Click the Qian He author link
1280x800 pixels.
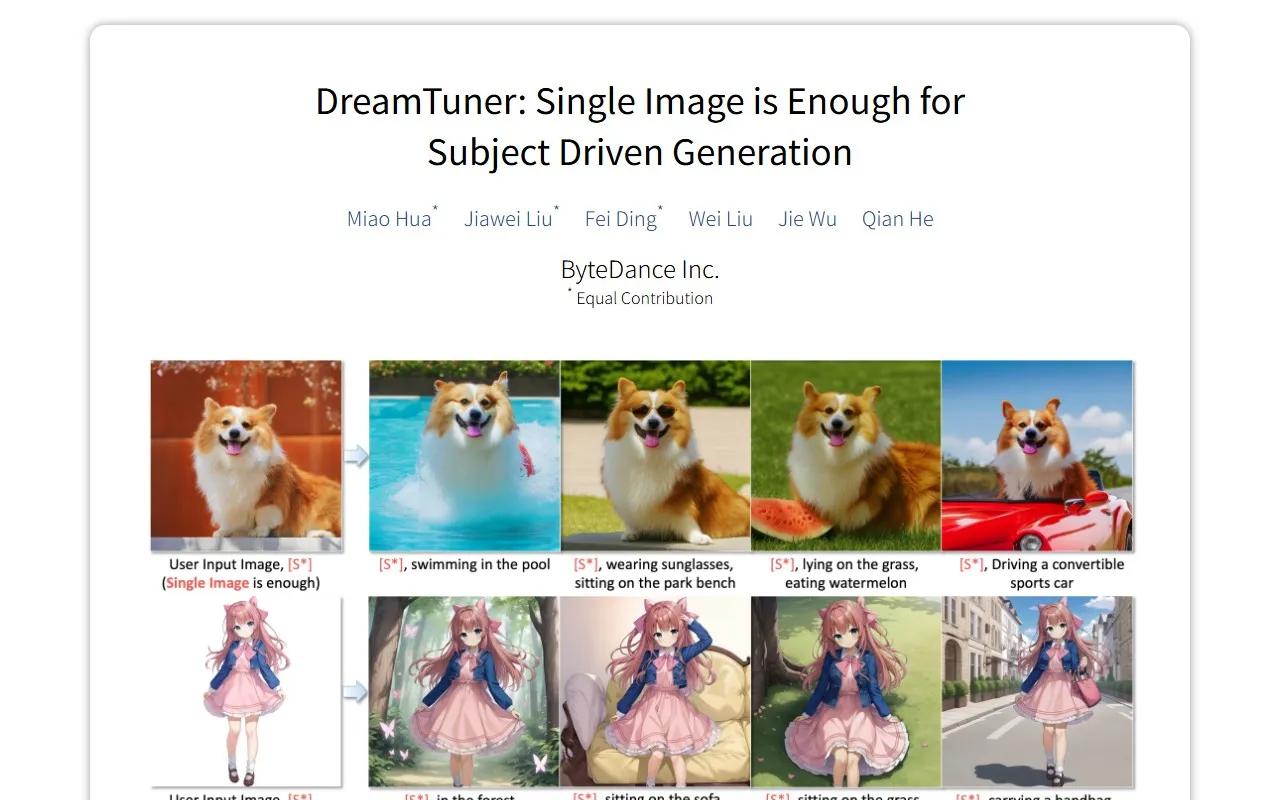[897, 218]
